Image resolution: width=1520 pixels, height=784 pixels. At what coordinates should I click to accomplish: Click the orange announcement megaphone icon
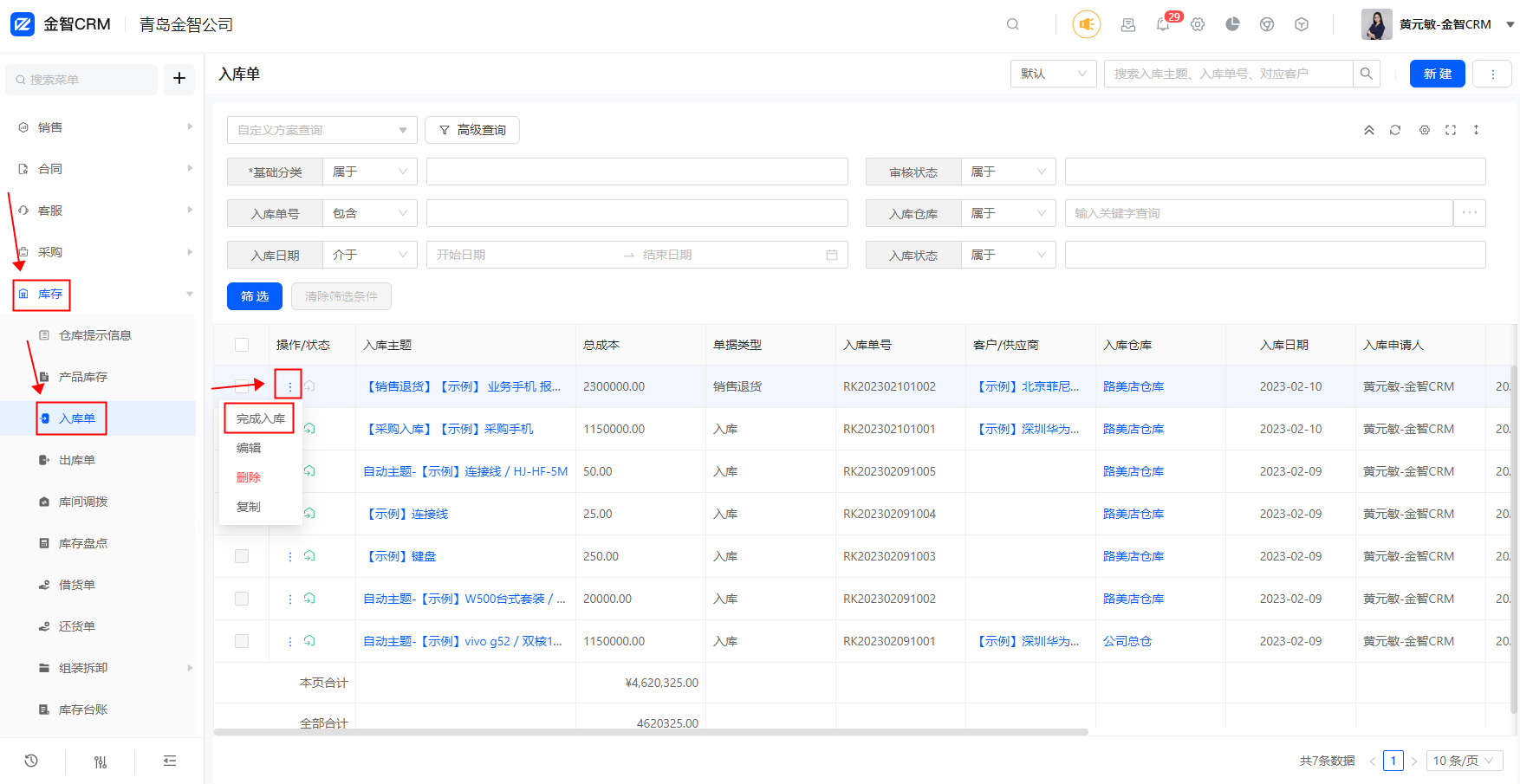[1086, 24]
